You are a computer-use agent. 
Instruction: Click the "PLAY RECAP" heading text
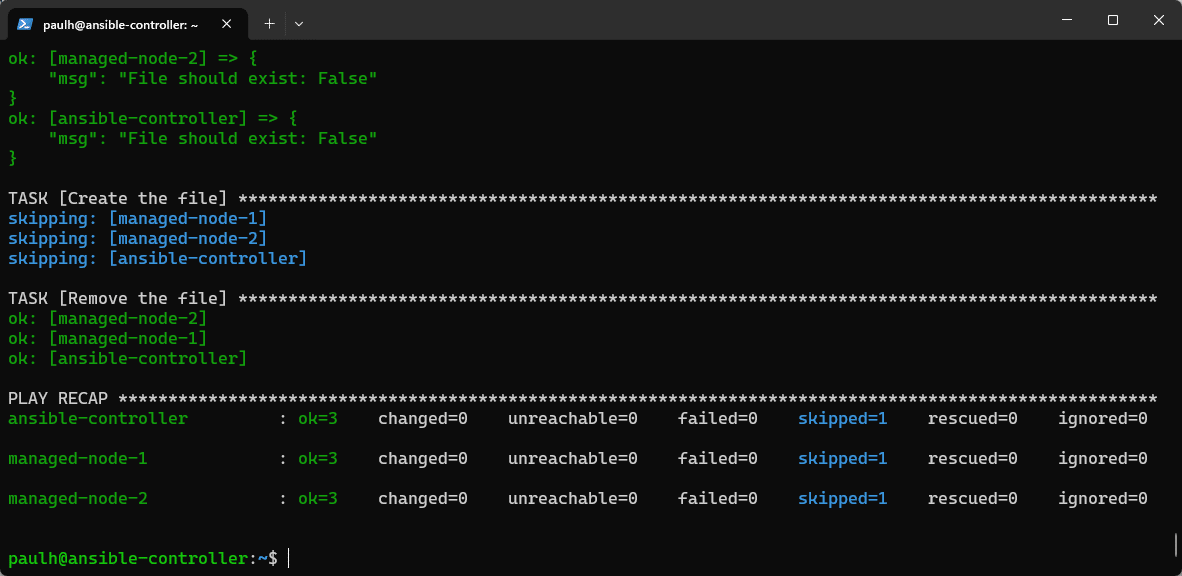click(58, 398)
